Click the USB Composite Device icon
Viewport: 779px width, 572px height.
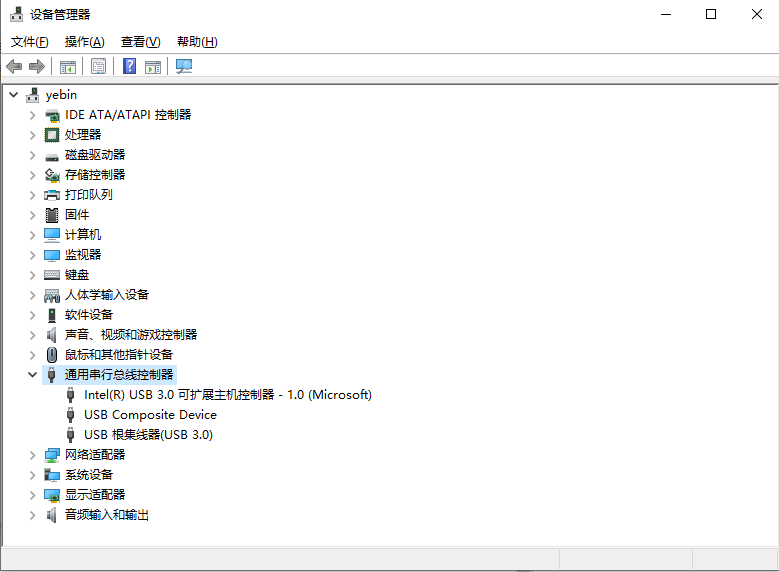click(71, 415)
